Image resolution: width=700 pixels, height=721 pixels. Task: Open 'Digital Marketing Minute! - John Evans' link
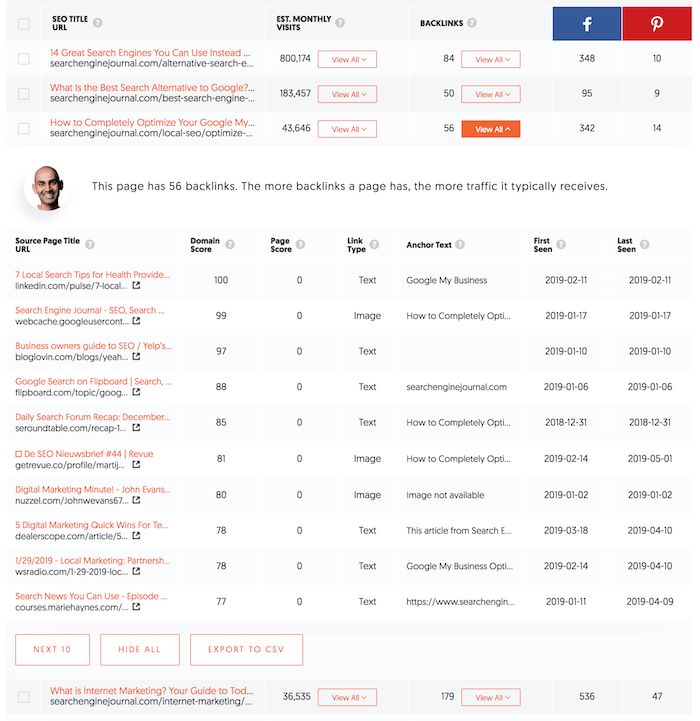[x=93, y=490]
